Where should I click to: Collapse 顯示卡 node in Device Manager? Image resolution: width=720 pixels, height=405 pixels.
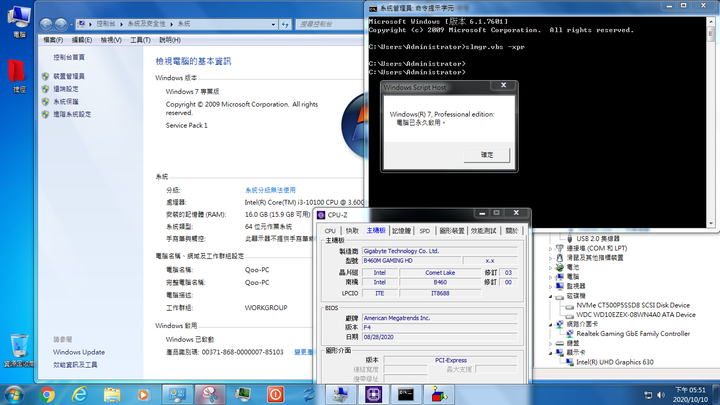550,353
